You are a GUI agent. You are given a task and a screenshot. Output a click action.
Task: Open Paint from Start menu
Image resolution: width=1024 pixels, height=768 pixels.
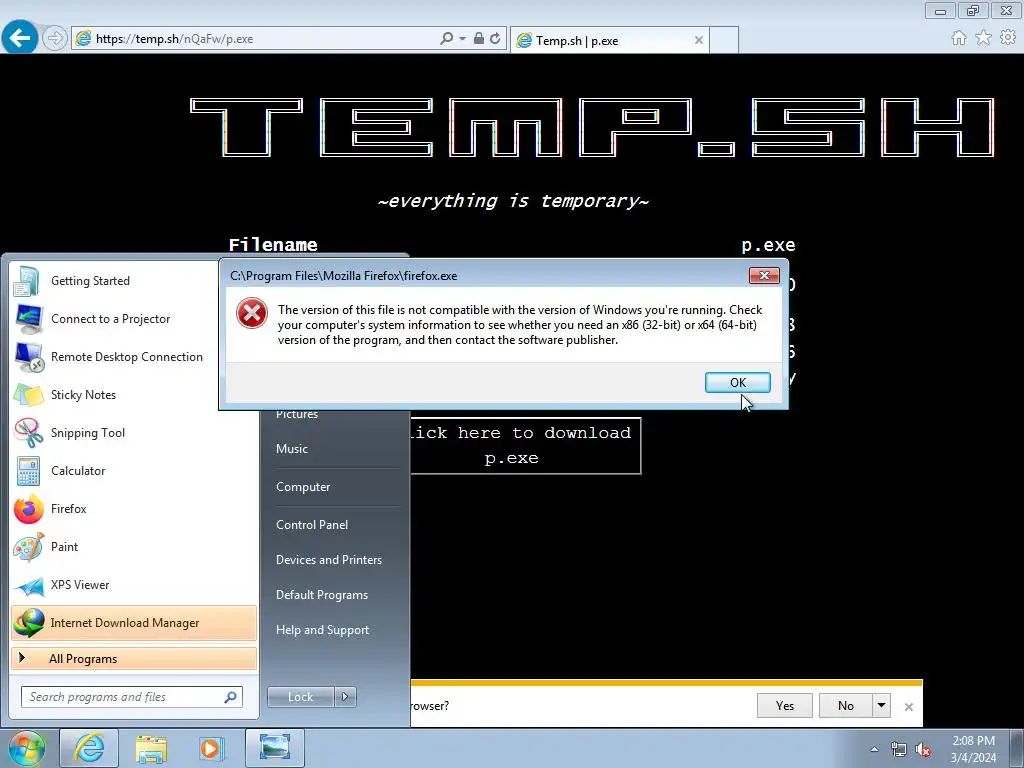point(134,547)
